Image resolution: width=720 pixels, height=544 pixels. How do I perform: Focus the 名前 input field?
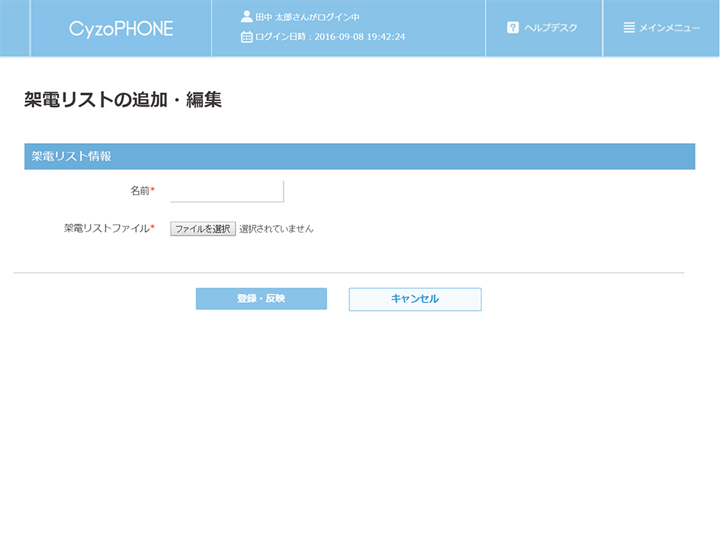(x=227, y=191)
